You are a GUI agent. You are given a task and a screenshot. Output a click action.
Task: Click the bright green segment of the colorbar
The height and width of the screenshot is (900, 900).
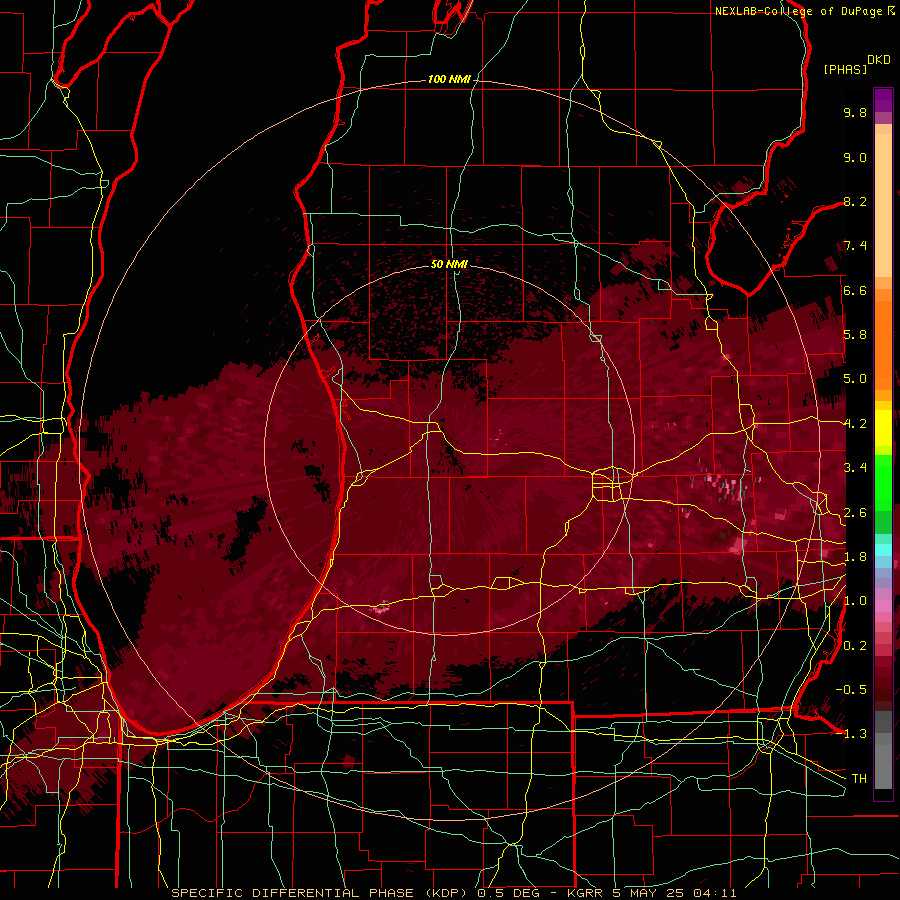[x=883, y=482]
